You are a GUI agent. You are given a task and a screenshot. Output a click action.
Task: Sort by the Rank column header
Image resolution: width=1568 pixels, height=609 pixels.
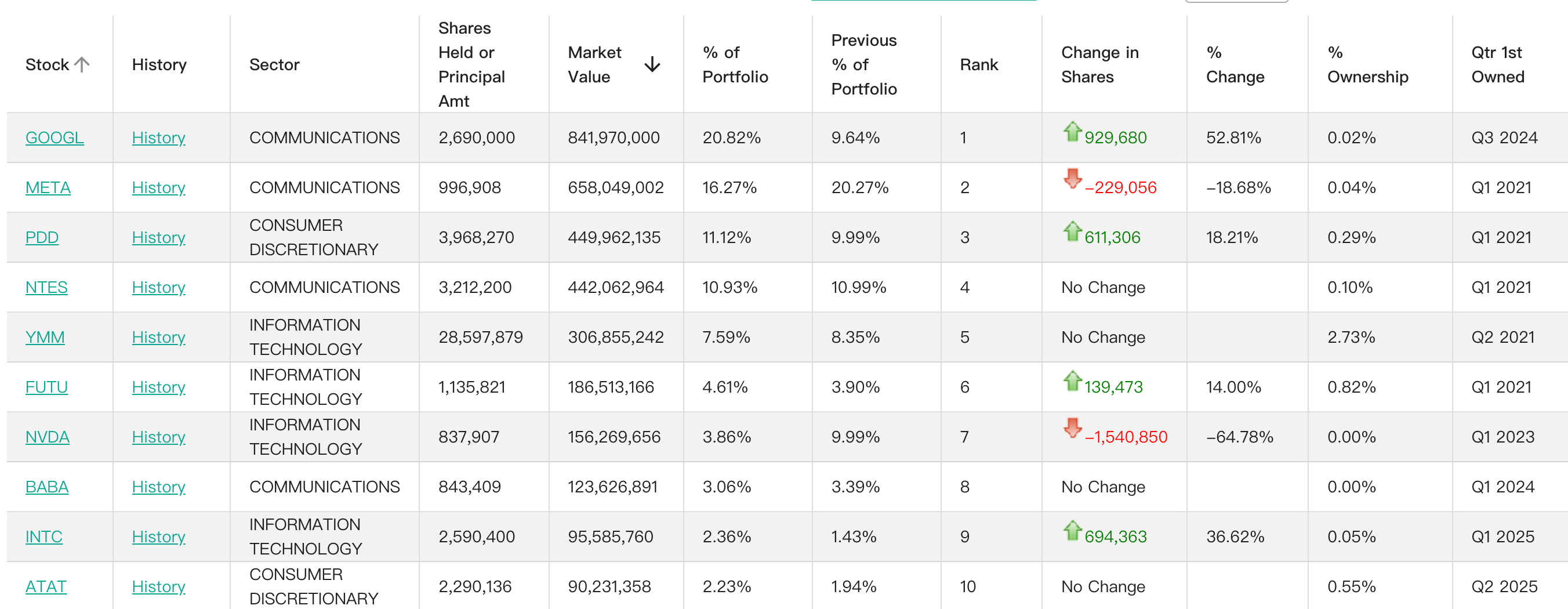click(979, 64)
